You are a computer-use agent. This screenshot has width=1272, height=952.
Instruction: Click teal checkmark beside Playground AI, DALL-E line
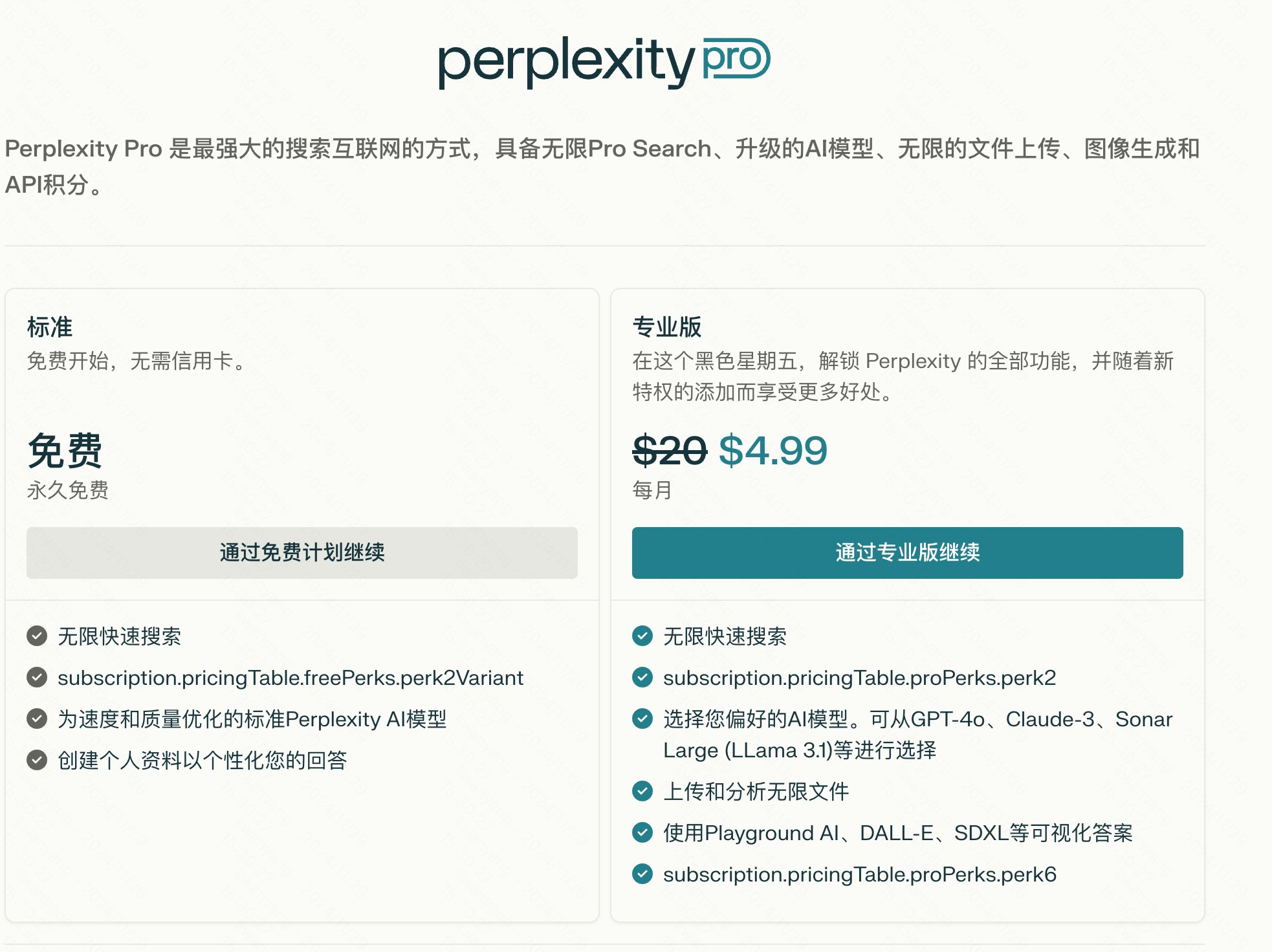tap(642, 833)
